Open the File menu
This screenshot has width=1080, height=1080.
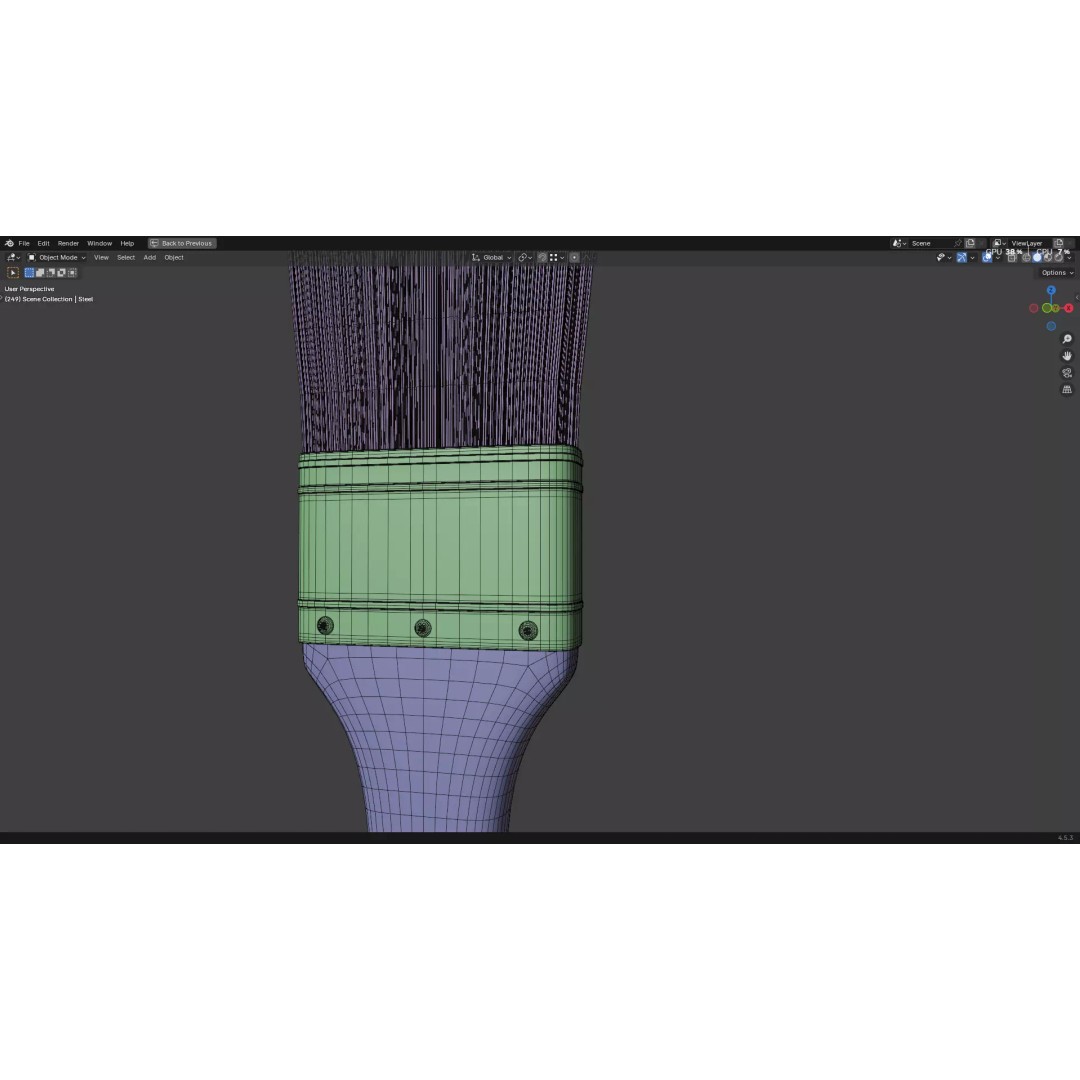[x=24, y=243]
